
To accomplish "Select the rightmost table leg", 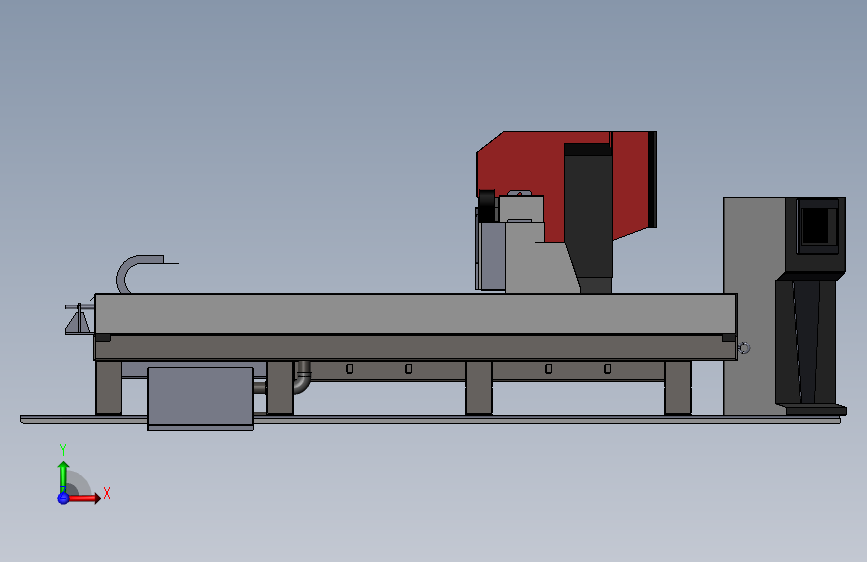I will (678, 387).
